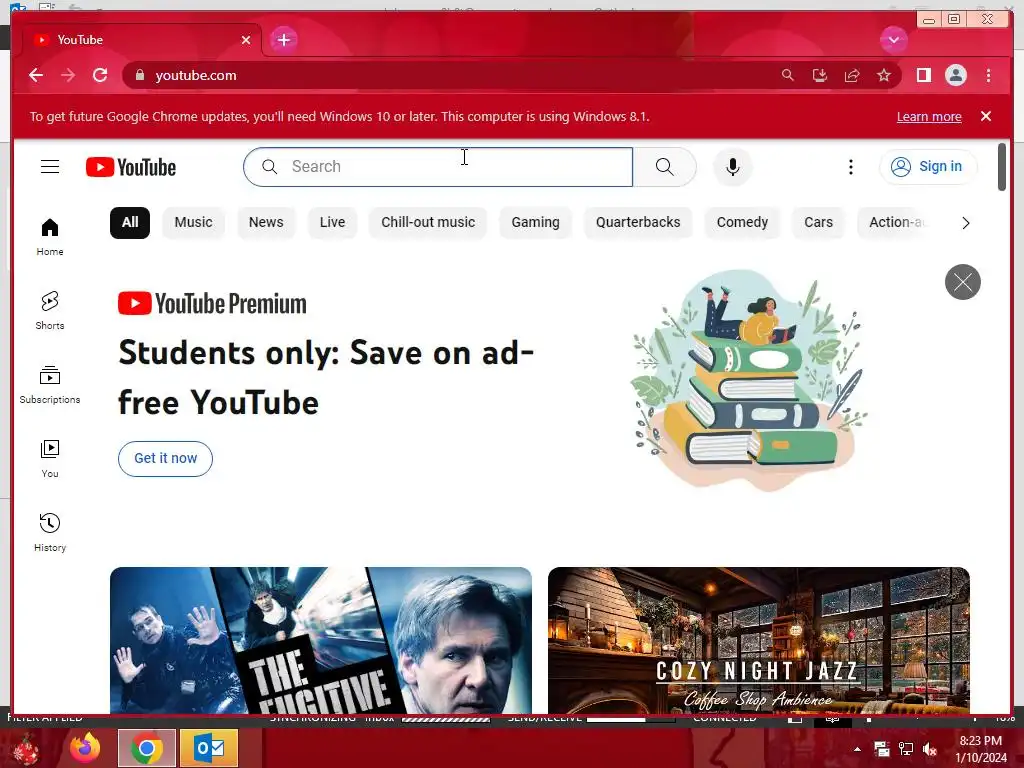Open Subscriptions from sidebar

(50, 385)
